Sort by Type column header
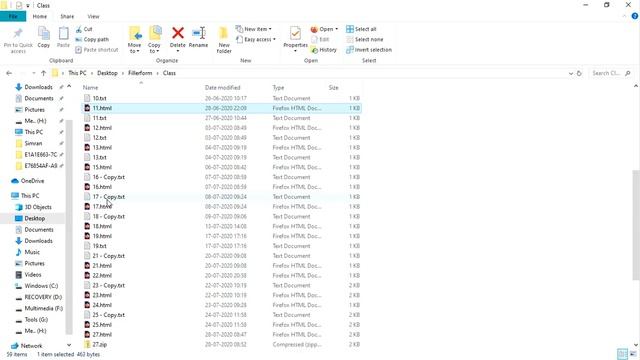 278,87
